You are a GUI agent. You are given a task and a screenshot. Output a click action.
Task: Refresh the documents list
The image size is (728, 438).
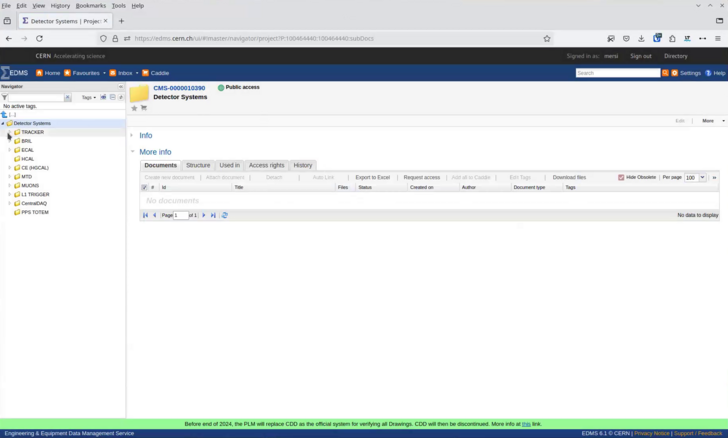(x=225, y=215)
